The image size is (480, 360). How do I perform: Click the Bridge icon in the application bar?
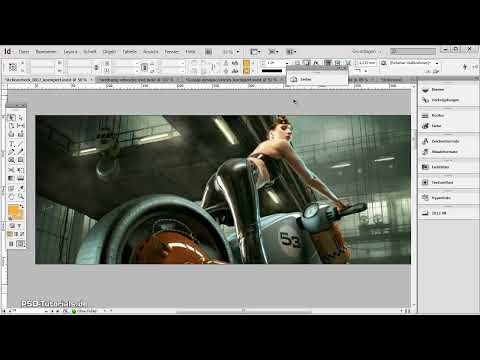pyautogui.click(x=208, y=52)
